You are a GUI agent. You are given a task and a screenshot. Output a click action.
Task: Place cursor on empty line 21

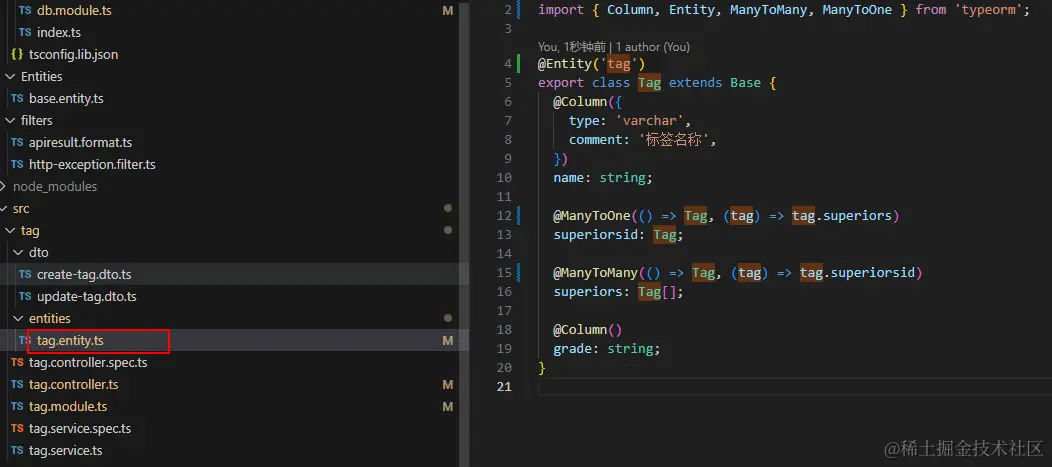click(x=794, y=386)
